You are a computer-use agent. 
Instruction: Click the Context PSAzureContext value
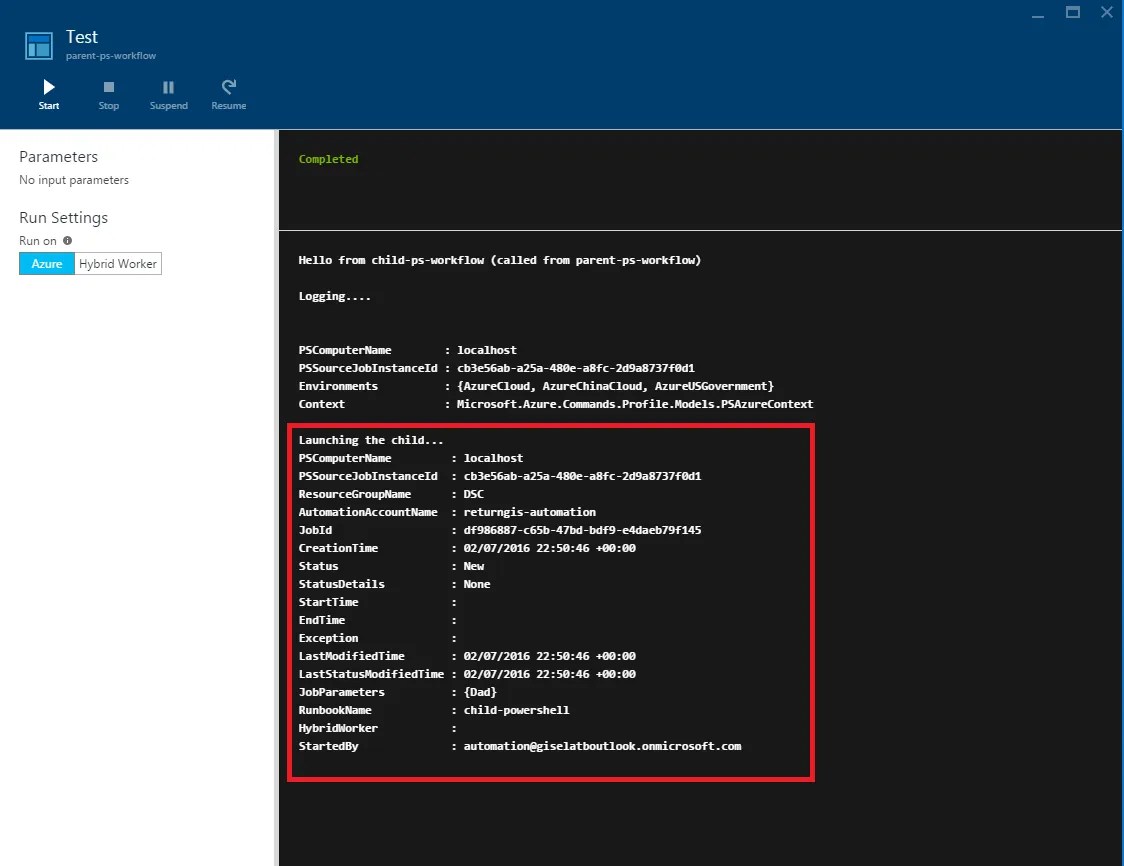click(x=635, y=404)
